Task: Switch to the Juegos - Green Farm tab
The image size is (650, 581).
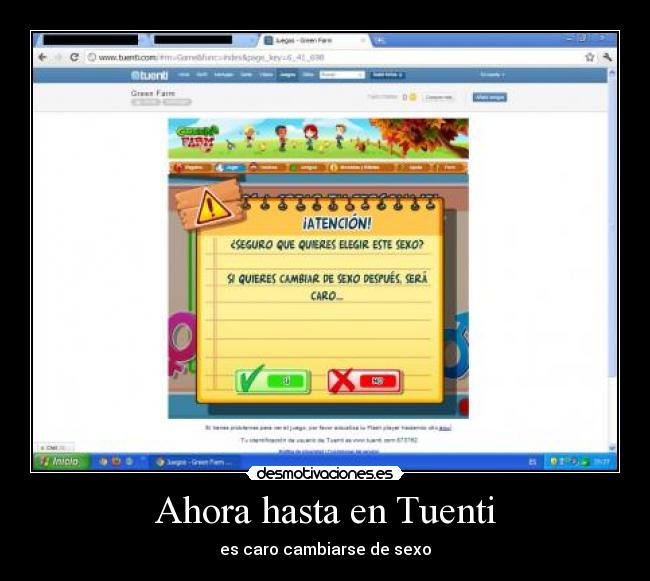Action: point(313,40)
